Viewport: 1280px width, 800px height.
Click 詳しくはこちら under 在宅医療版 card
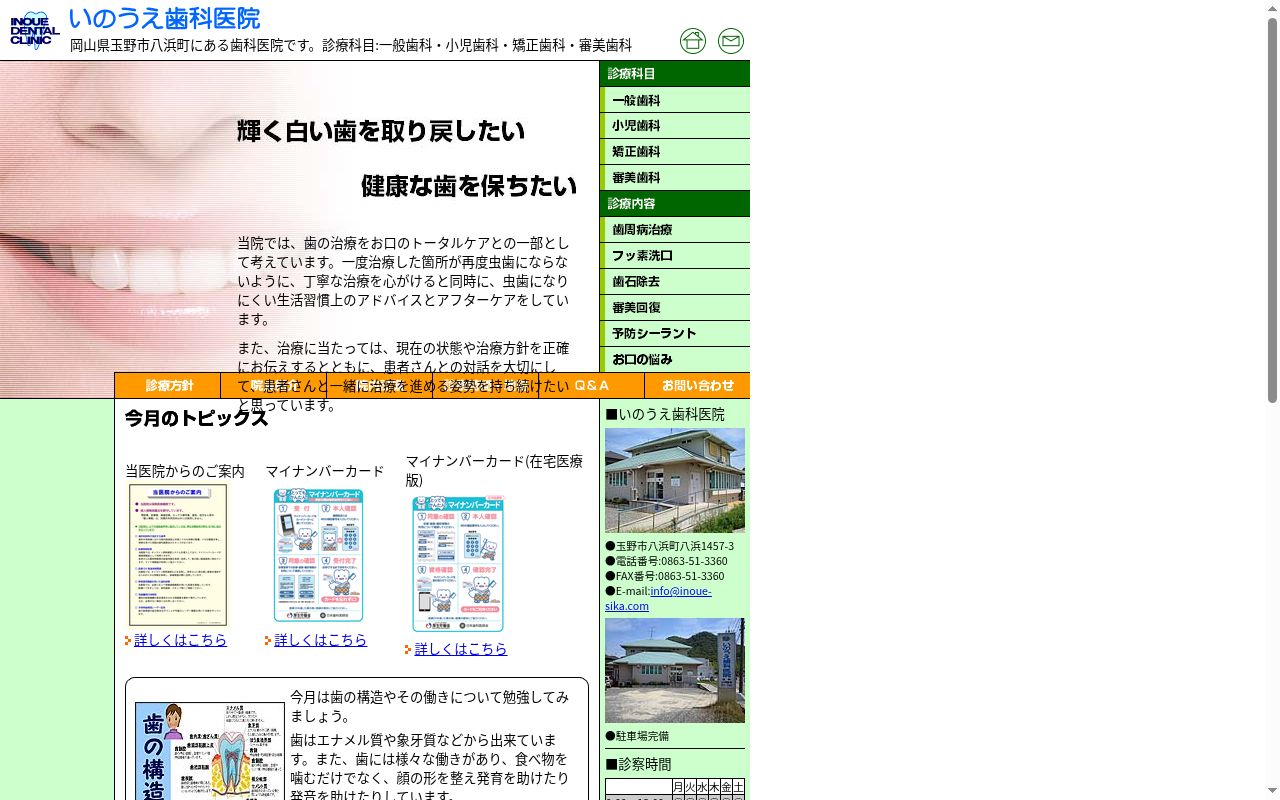(x=461, y=649)
